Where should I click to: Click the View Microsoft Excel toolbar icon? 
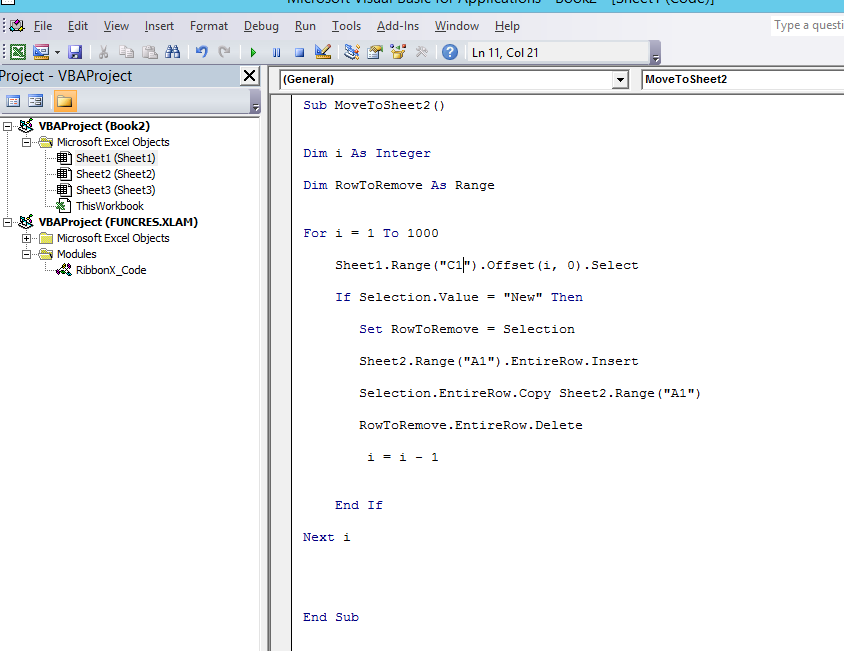18,52
